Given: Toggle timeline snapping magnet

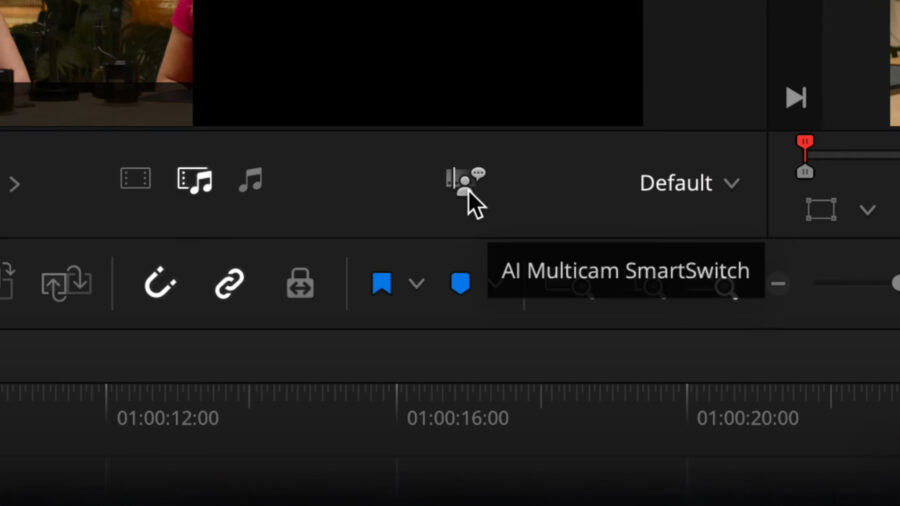Looking at the screenshot, I should tap(160, 284).
